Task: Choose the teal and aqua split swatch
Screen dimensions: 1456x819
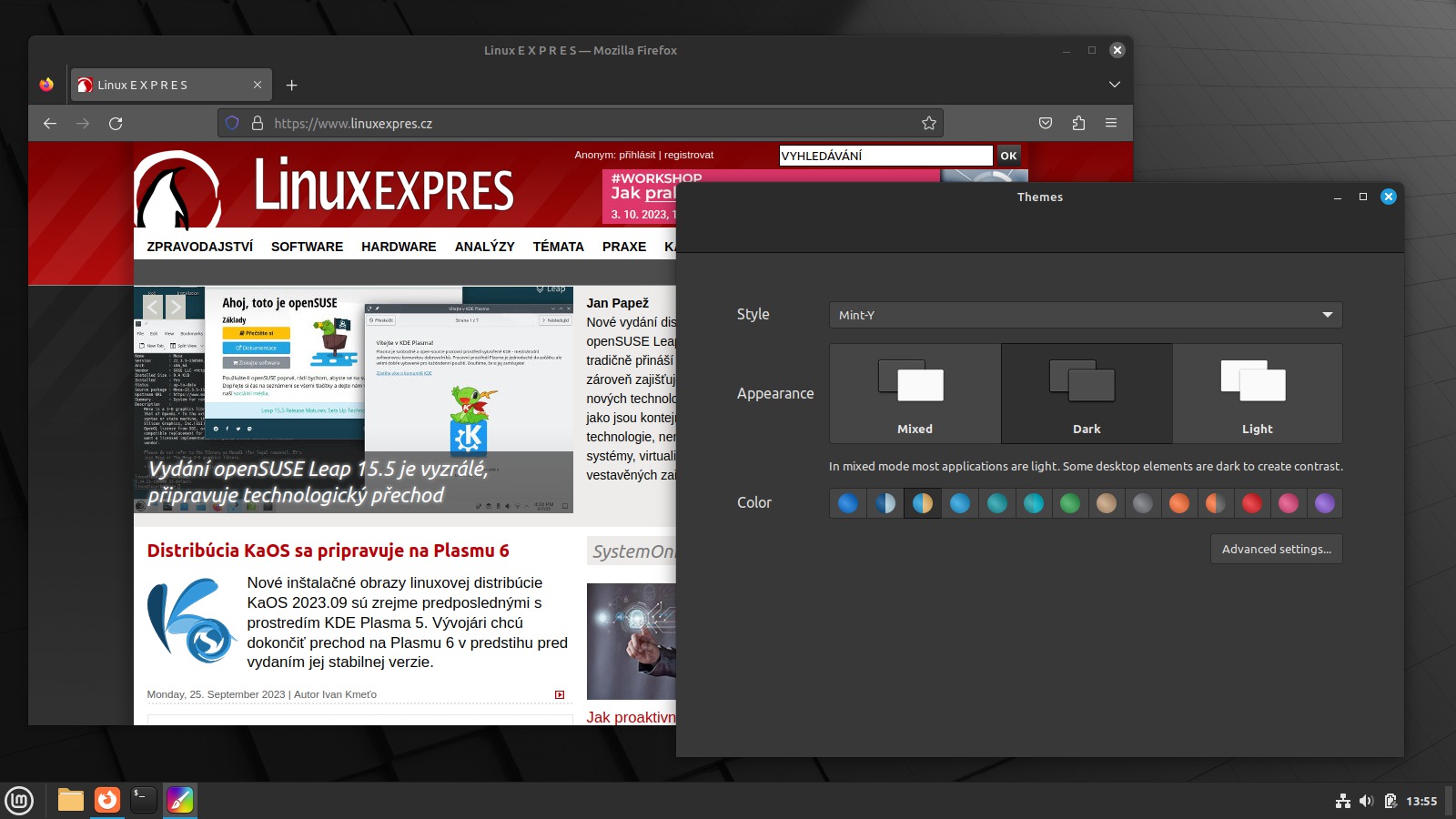Action: [1034, 503]
